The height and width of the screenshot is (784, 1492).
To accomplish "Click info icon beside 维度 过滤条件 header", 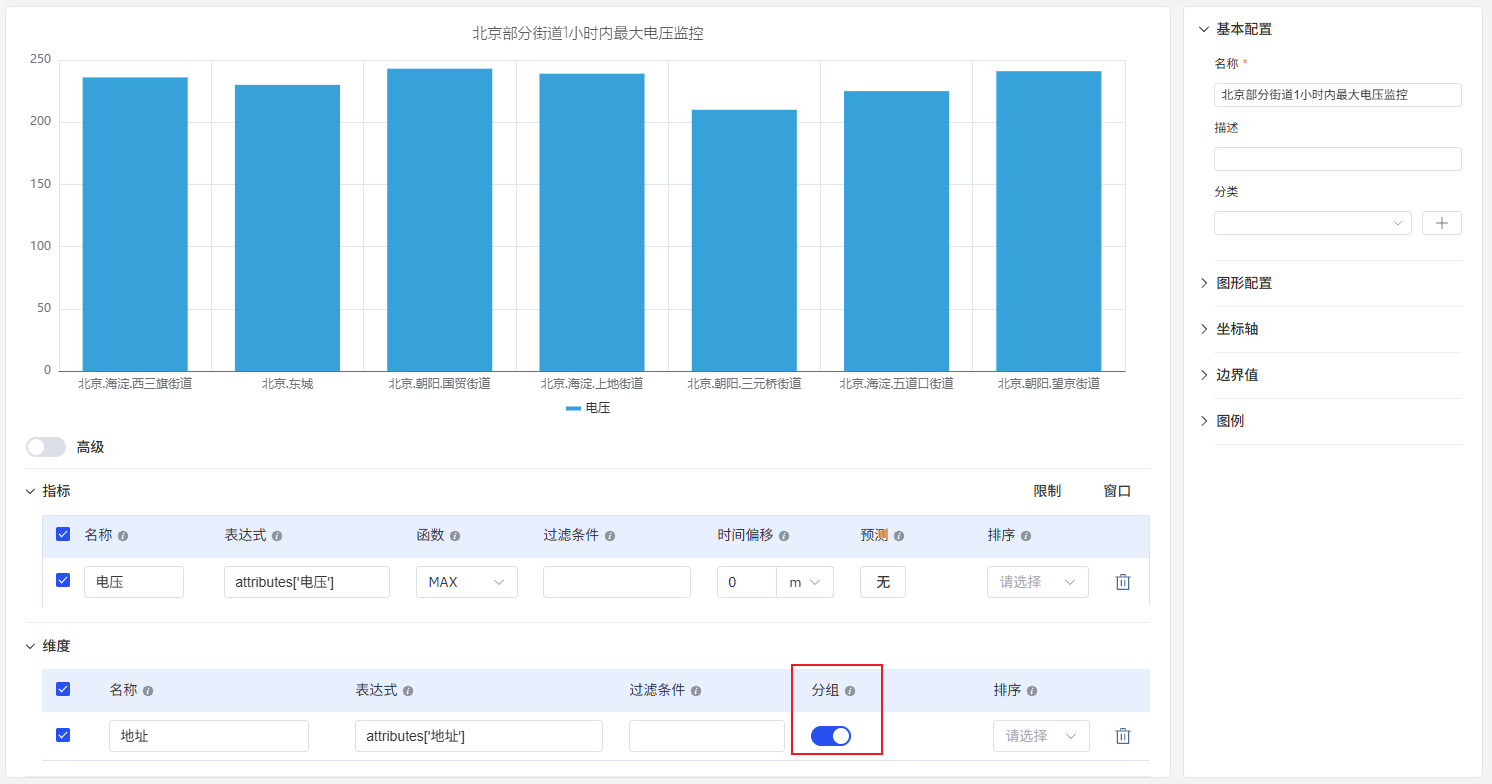I will tap(696, 691).
